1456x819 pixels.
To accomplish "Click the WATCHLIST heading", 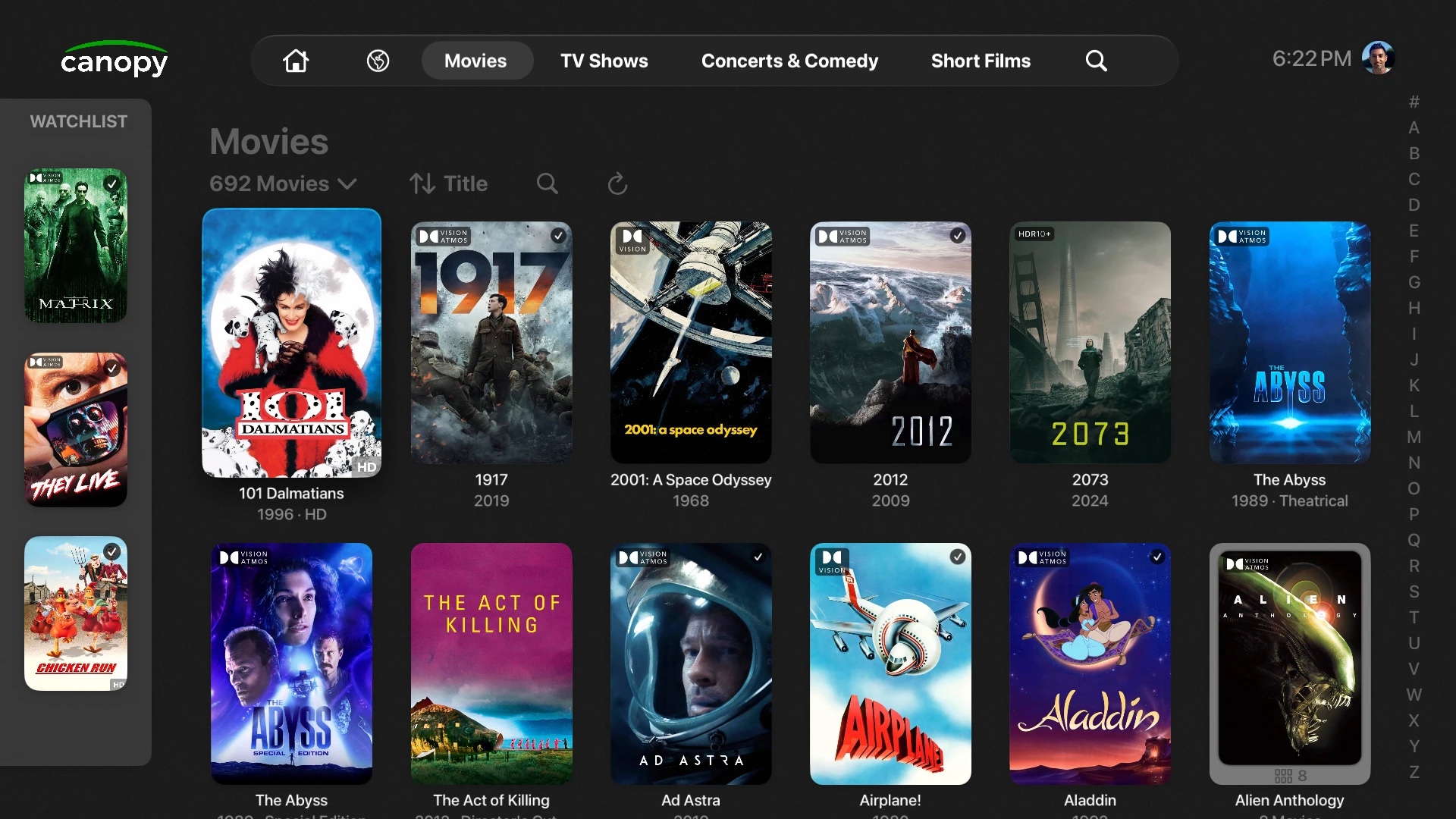I will [x=78, y=121].
